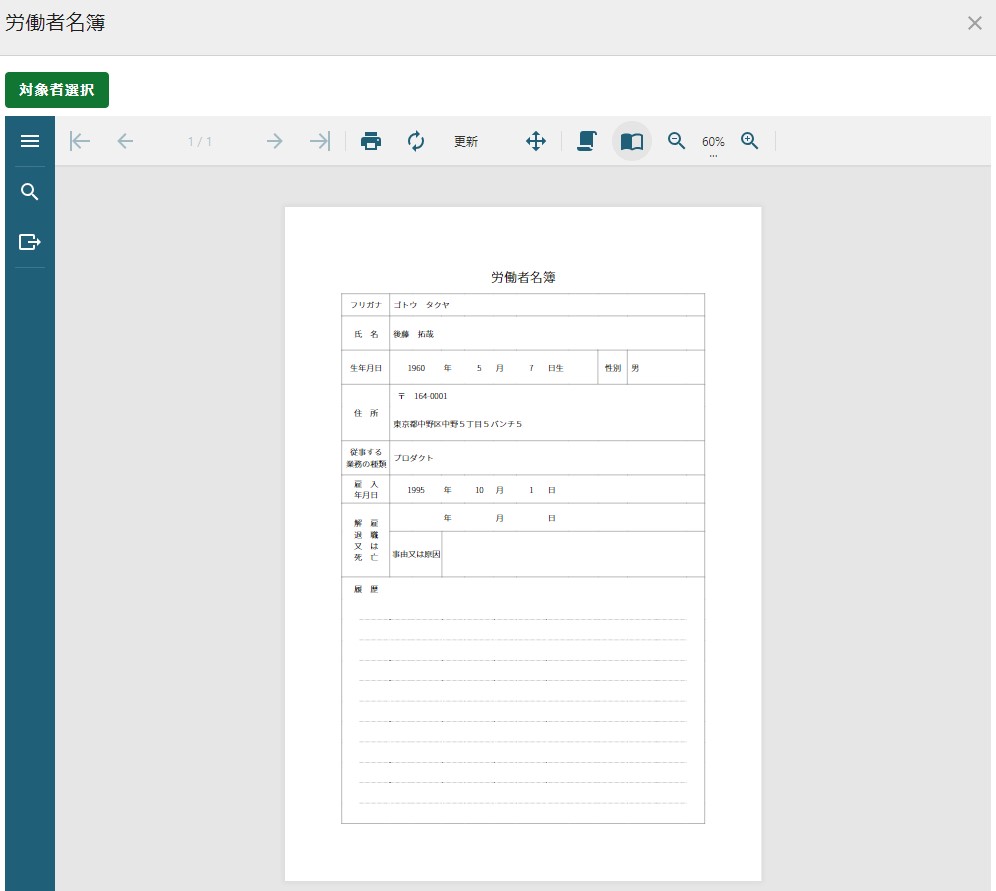
Task: Click the 履歴 section label
Action: tap(366, 589)
